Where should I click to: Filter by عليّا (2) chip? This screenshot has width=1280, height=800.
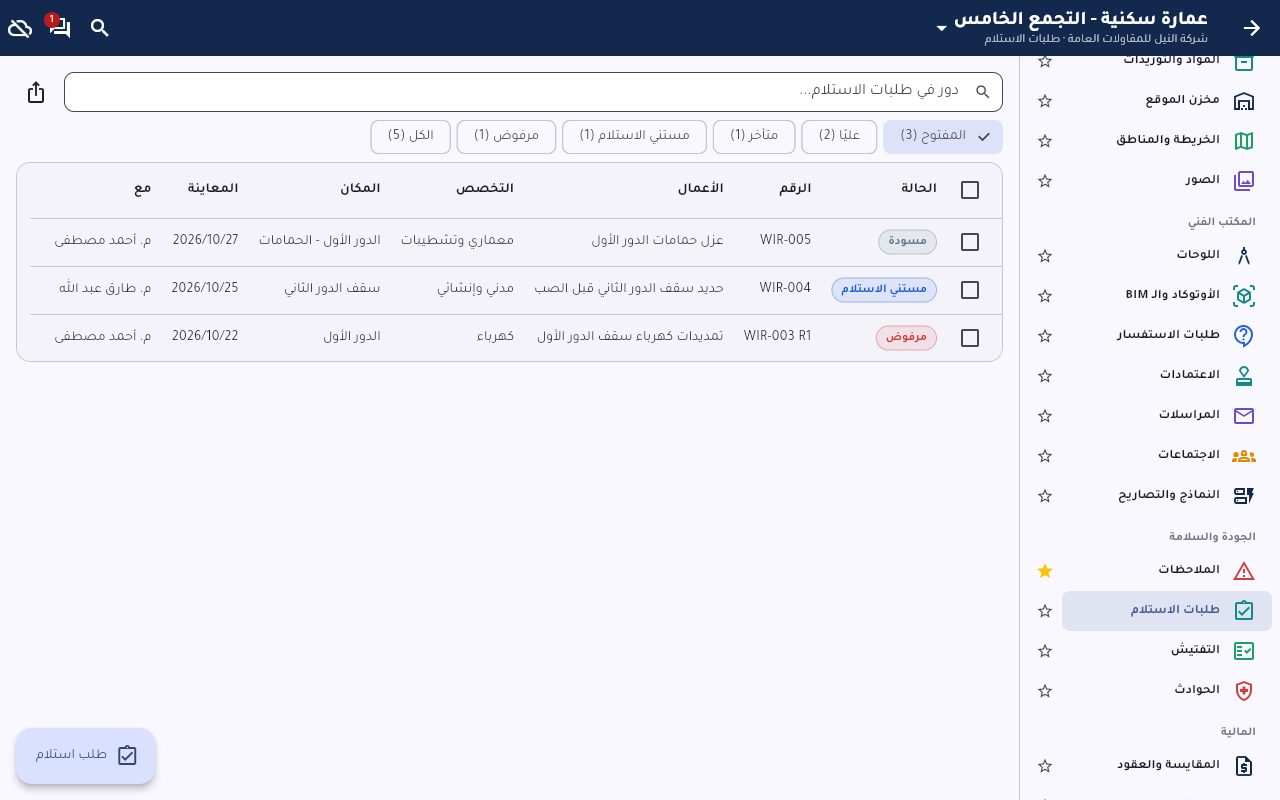pyautogui.click(x=839, y=137)
